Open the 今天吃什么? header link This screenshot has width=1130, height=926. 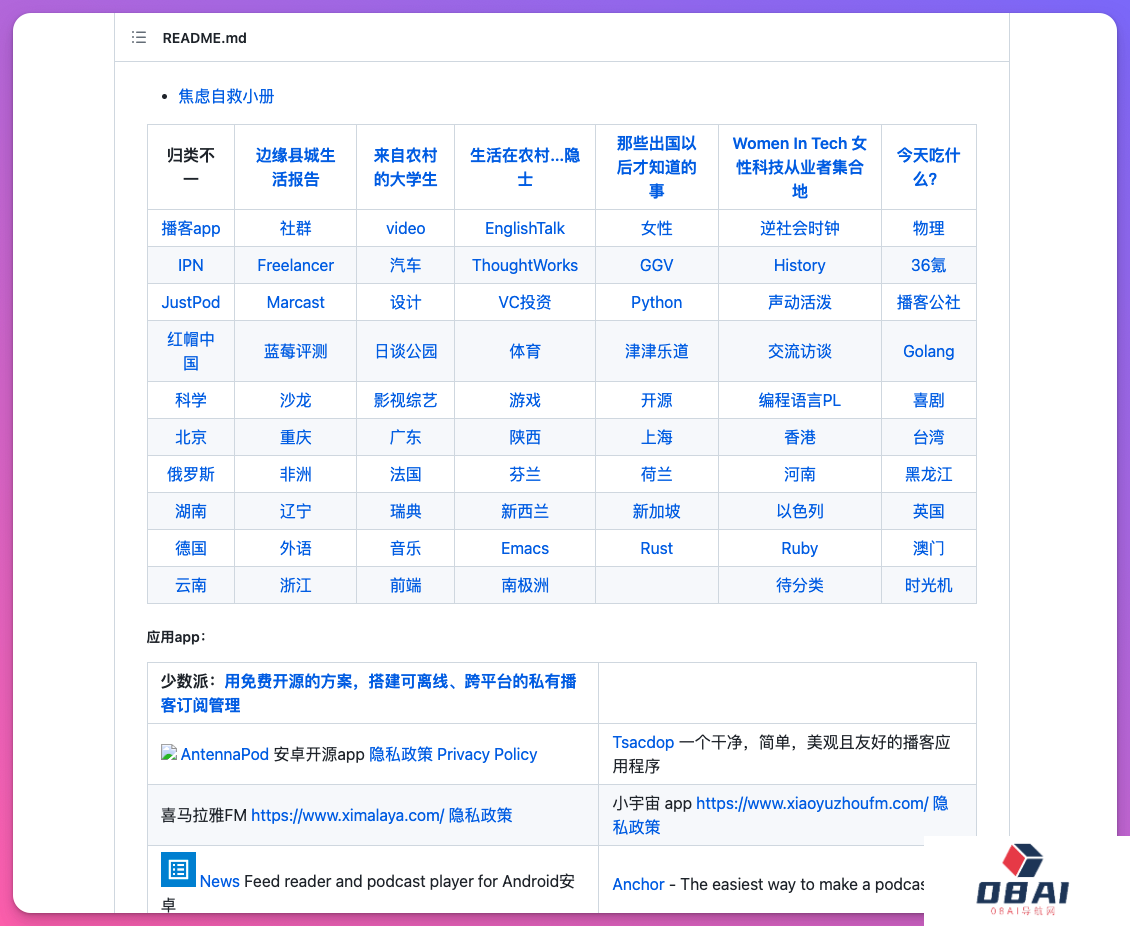tap(928, 167)
